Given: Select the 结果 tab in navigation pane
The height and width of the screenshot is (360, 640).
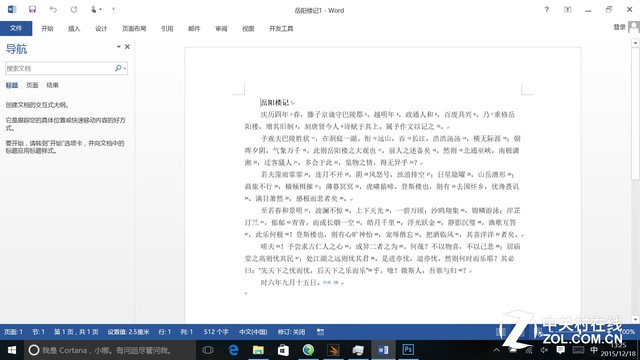Looking at the screenshot, I should pos(52,85).
